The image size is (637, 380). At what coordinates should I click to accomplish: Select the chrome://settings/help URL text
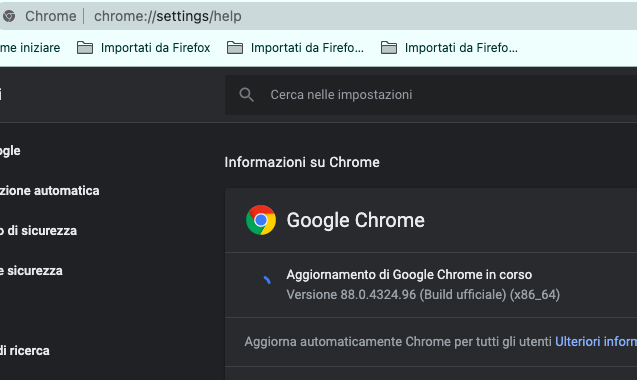[x=167, y=16]
